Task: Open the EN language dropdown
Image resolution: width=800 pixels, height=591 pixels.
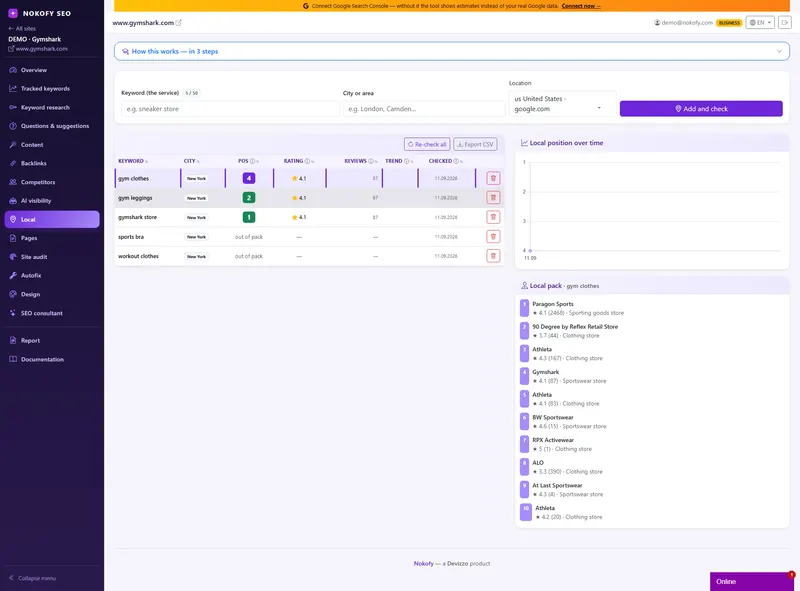Action: click(760, 22)
